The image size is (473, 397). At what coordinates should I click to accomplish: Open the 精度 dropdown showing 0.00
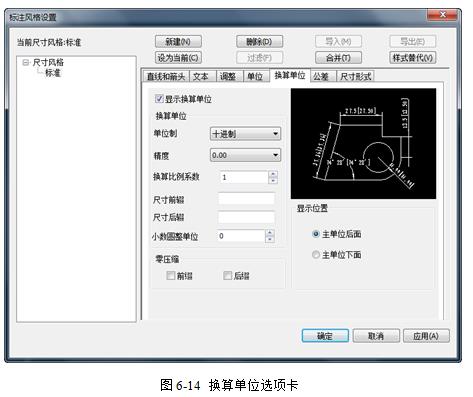coord(245,155)
